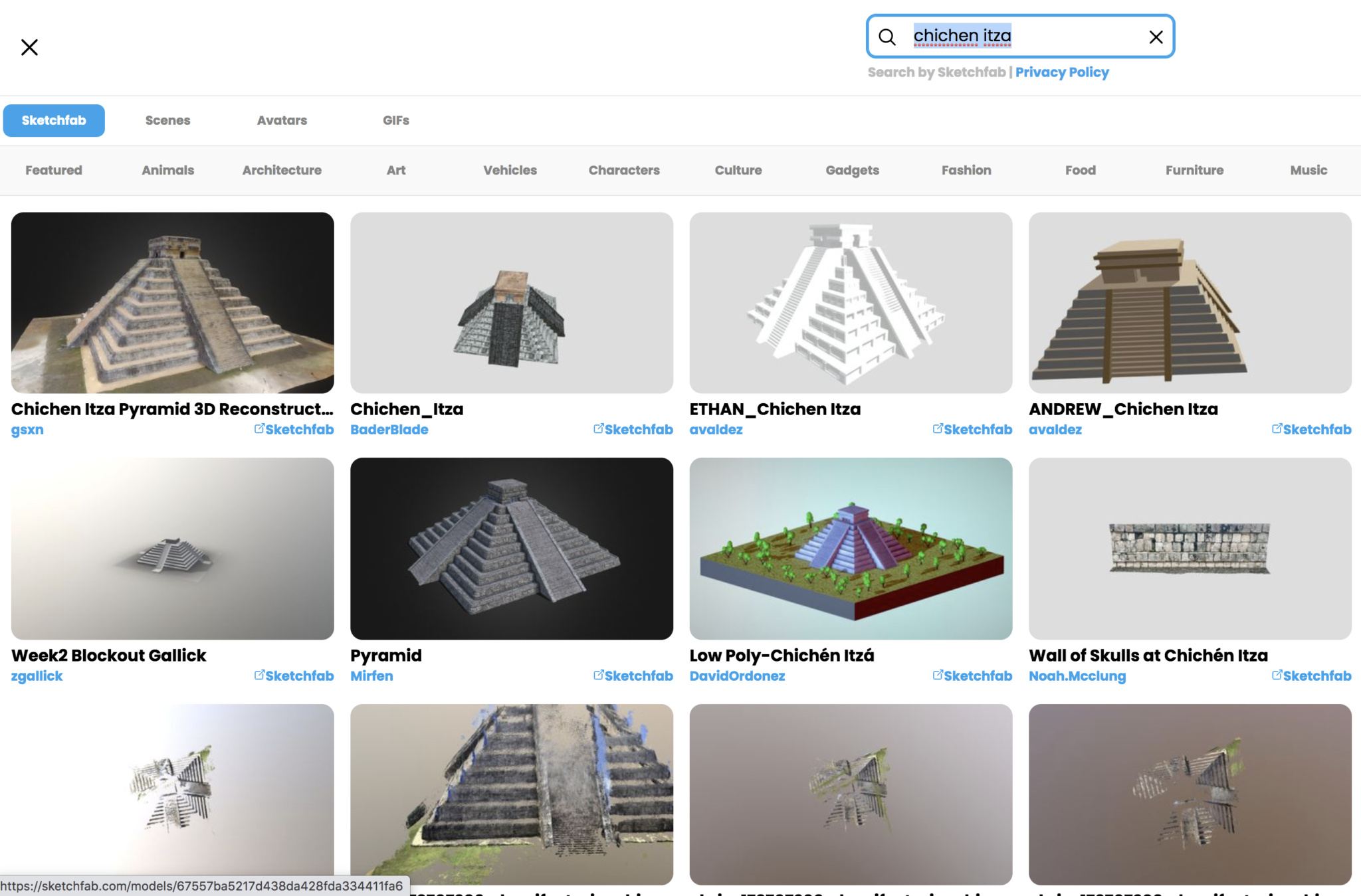This screenshot has height=896, width=1361.
Task: Close the search panel via the top-left X
Action: (x=29, y=47)
